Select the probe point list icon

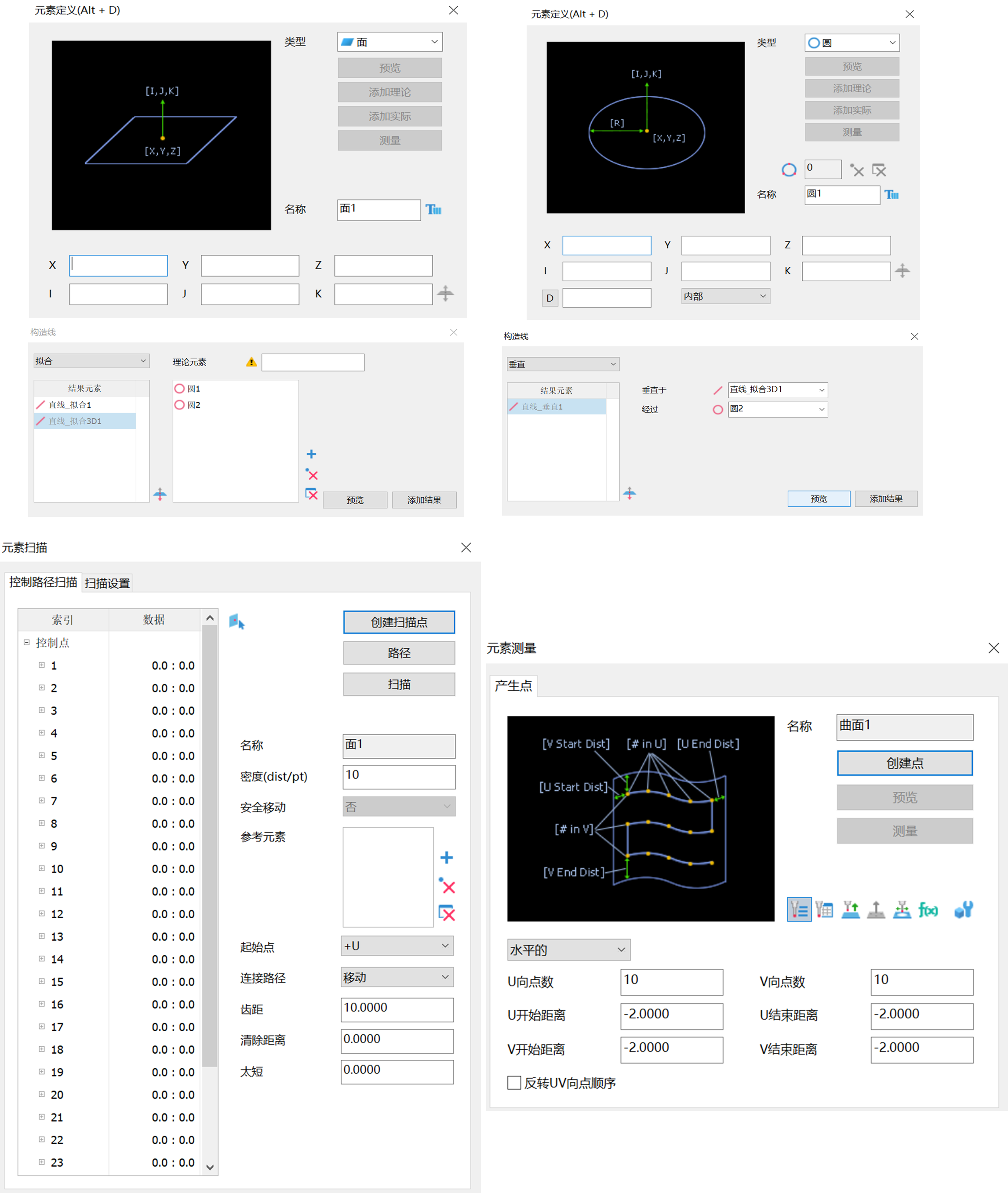pos(799,909)
